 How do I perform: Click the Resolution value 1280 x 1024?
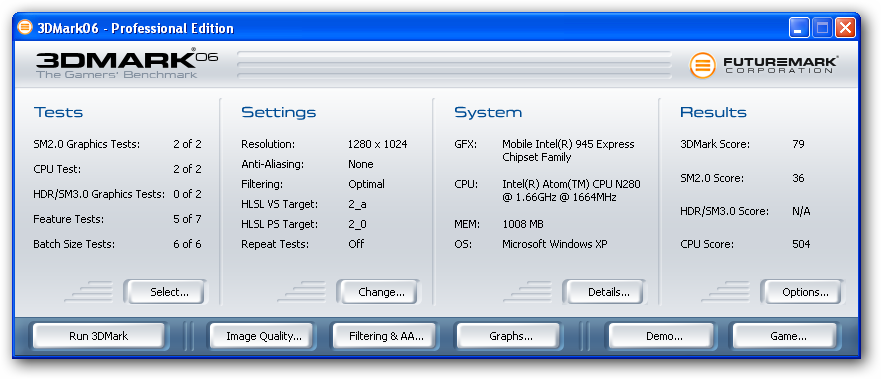(x=378, y=144)
